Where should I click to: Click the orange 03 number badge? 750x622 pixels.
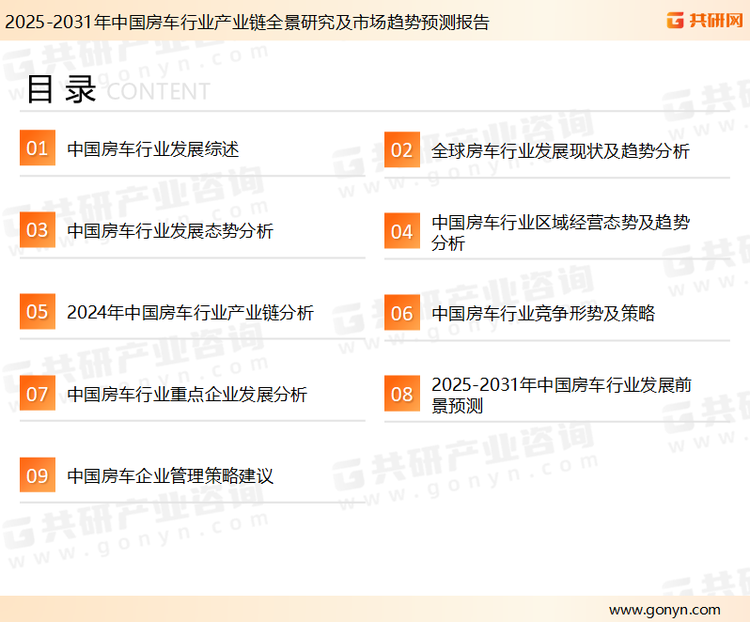(37, 230)
